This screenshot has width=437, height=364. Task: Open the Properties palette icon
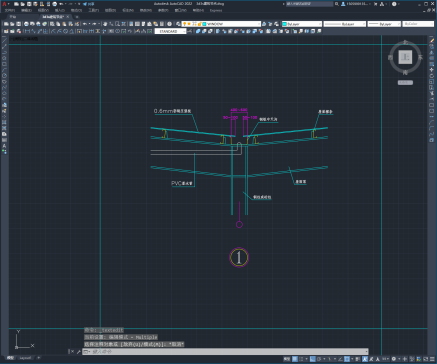[x=131, y=24]
